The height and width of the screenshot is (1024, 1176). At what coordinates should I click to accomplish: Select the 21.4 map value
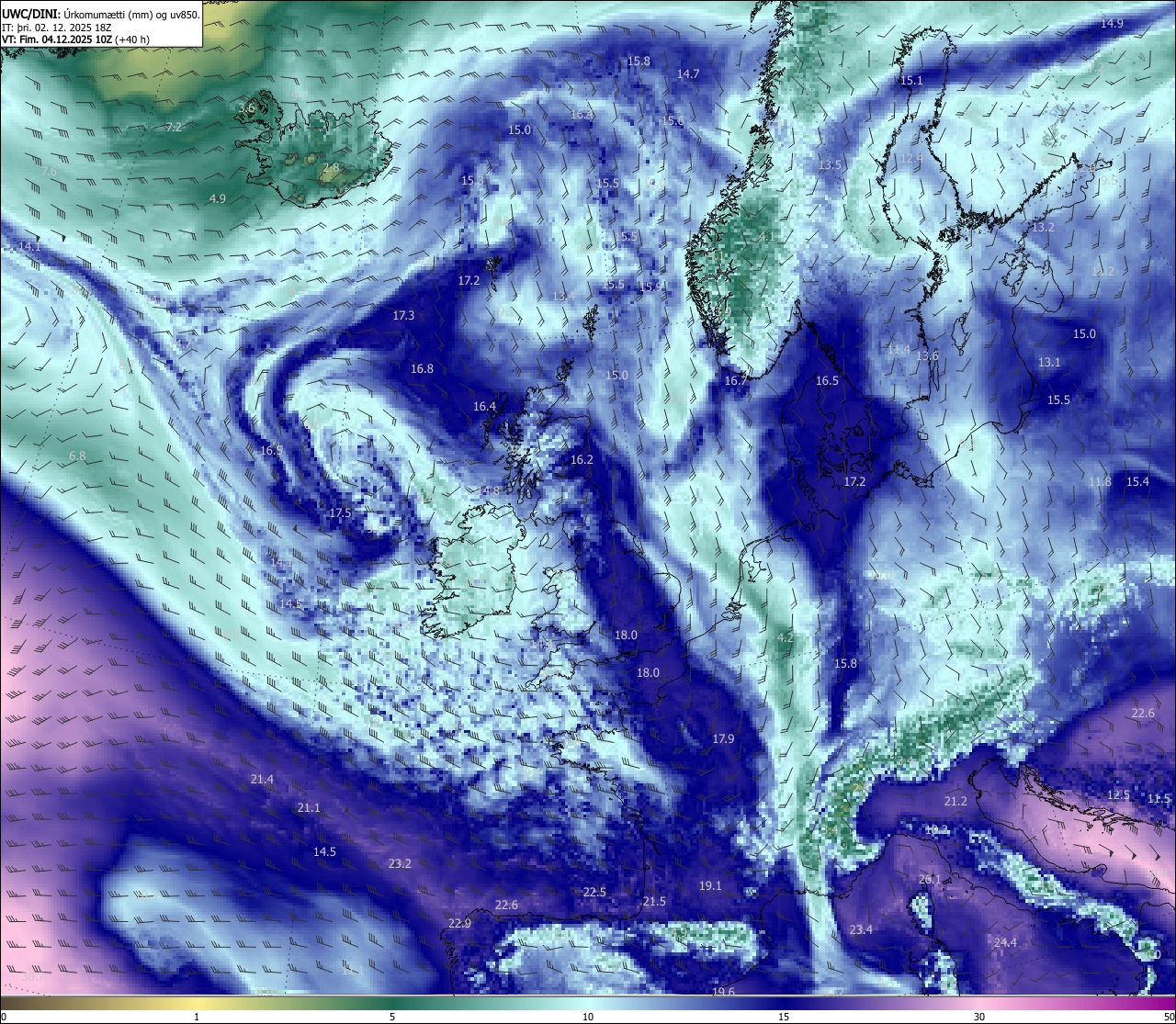click(262, 779)
